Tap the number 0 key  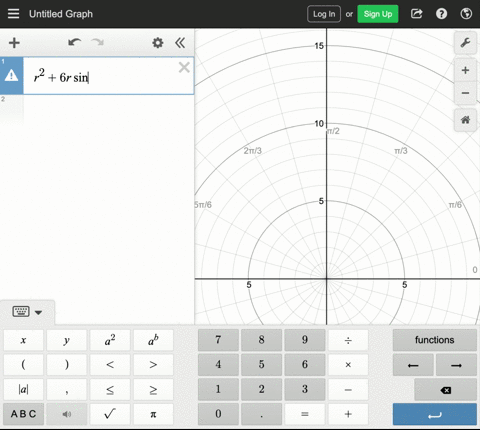[x=218, y=414]
